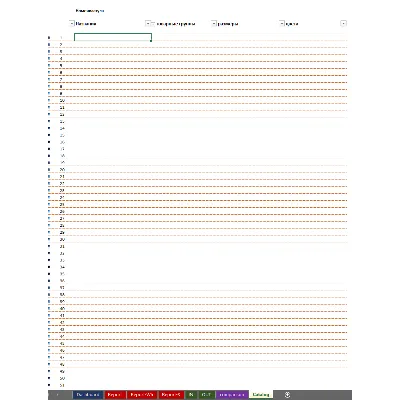Screen dimensions: 400x400
Task: Open the rightmost header filter dropdown
Action: point(343,23)
